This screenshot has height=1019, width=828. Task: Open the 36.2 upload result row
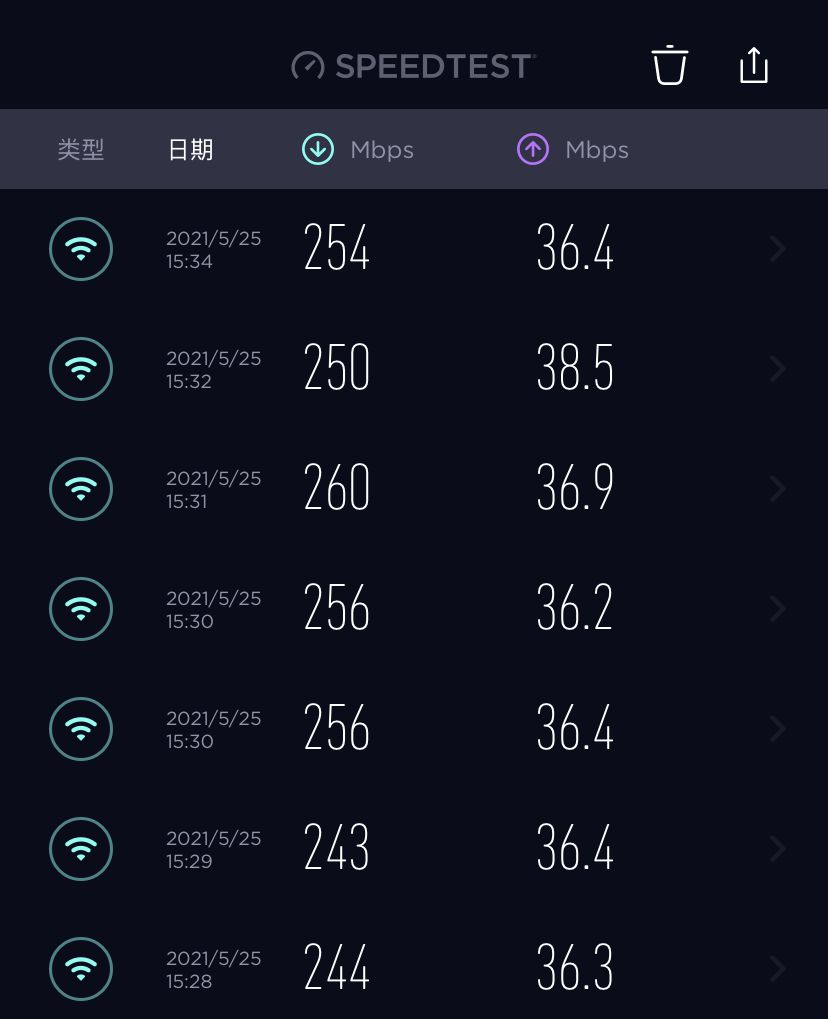pos(414,609)
